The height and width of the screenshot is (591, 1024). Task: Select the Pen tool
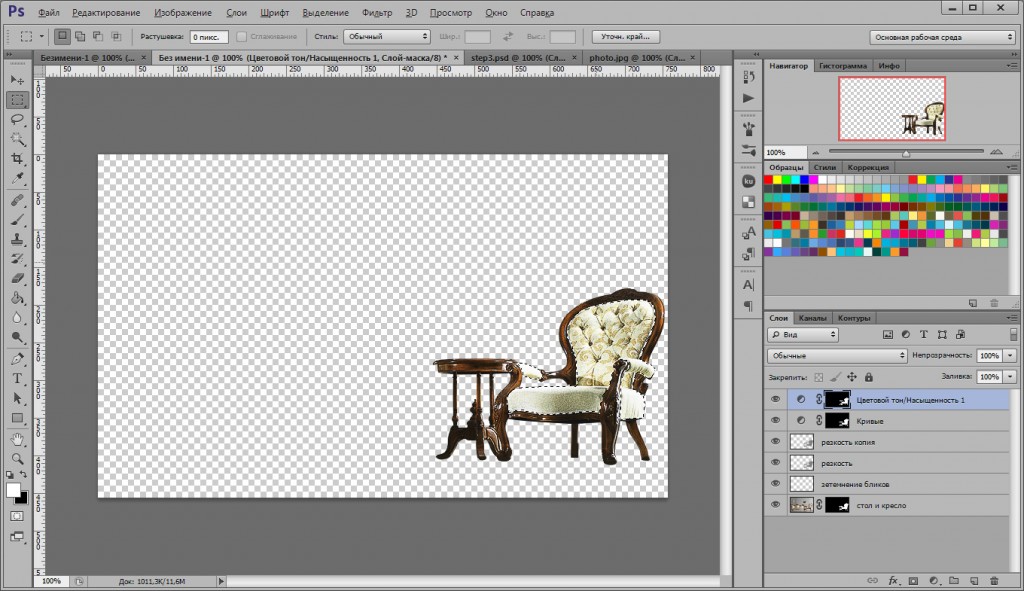coord(17,359)
